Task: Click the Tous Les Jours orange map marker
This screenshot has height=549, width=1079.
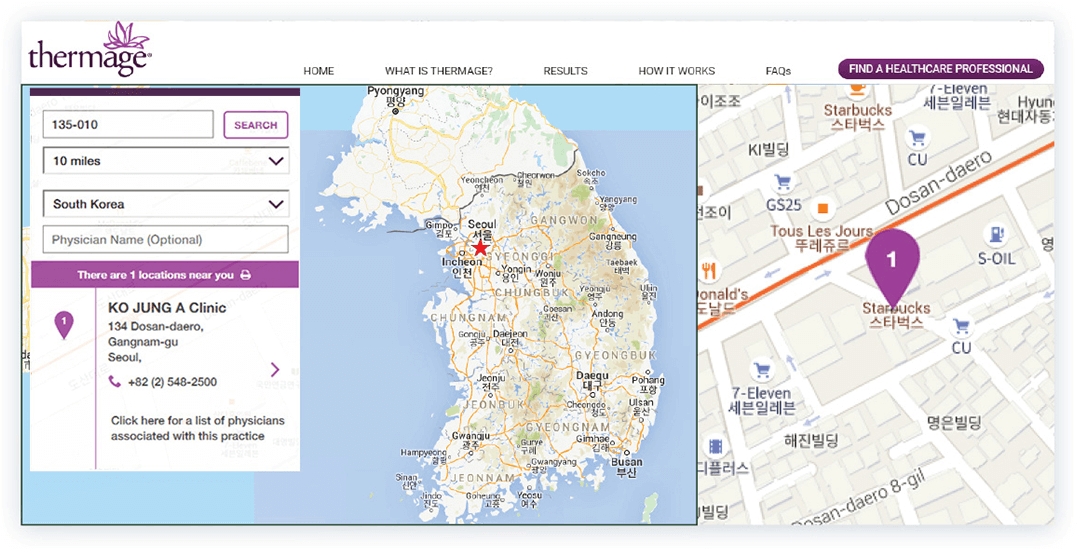Action: pos(822,209)
